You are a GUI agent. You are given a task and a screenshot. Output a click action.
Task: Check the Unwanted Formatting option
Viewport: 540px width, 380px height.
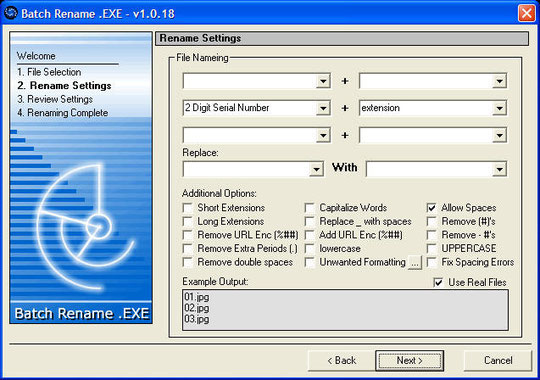point(310,262)
